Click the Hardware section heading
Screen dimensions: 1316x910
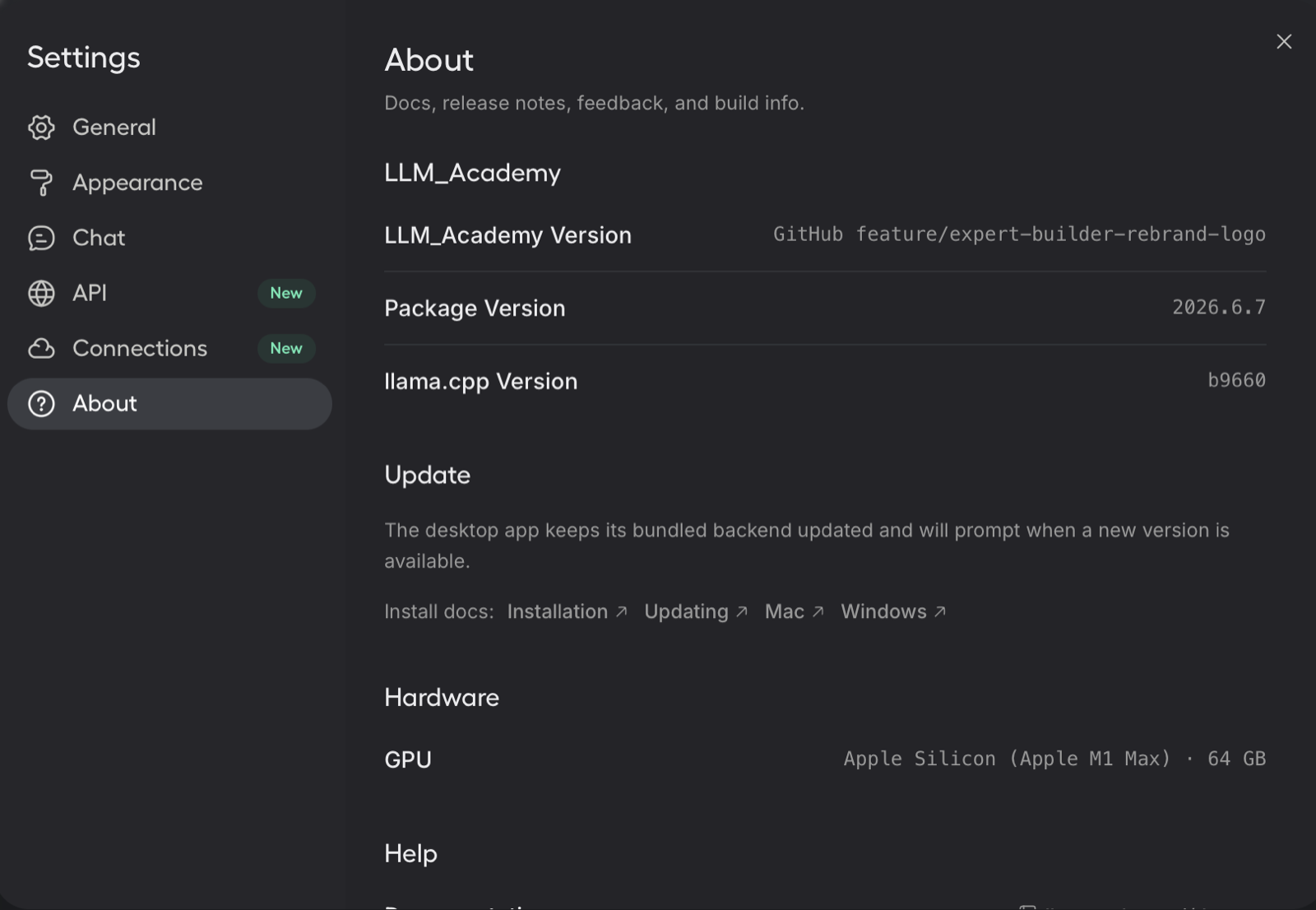click(x=442, y=698)
